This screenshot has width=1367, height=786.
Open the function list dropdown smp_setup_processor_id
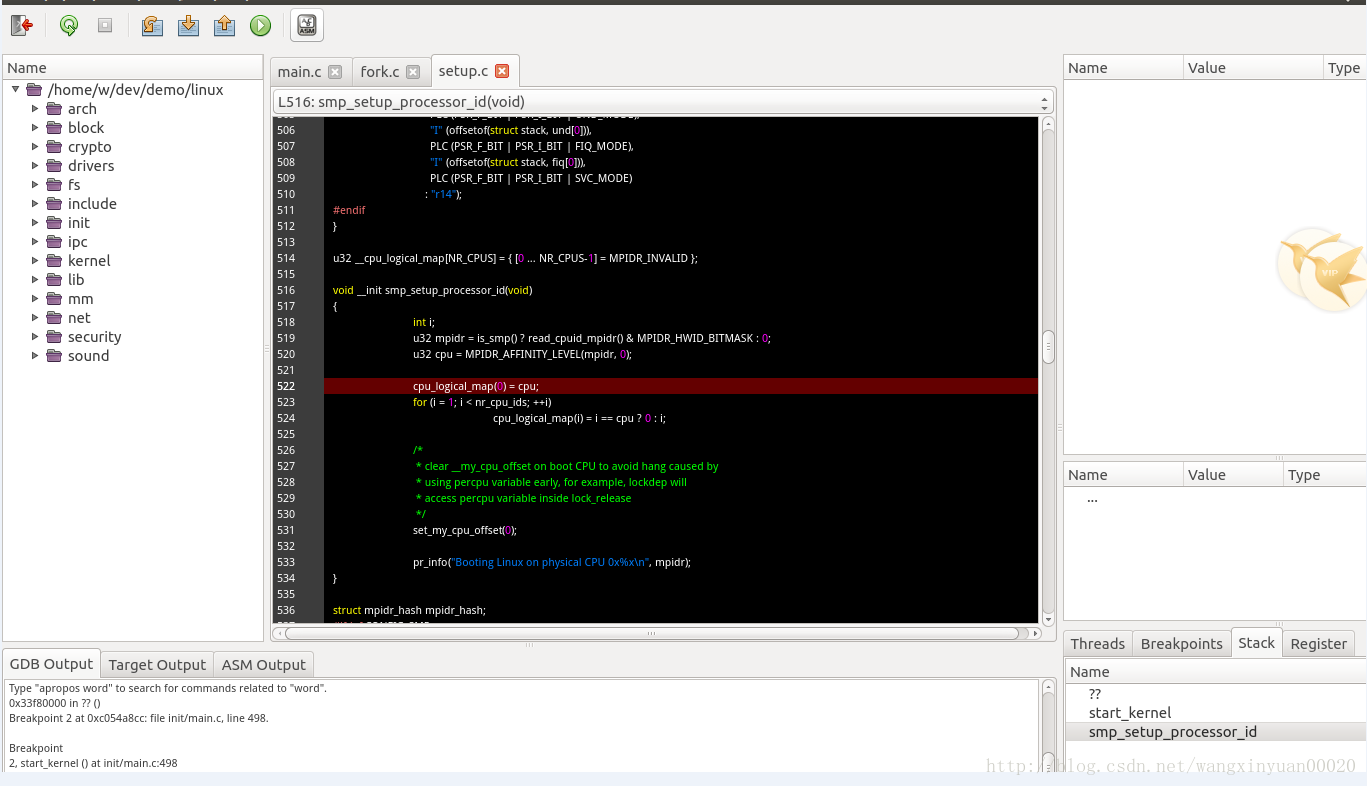tap(663, 102)
